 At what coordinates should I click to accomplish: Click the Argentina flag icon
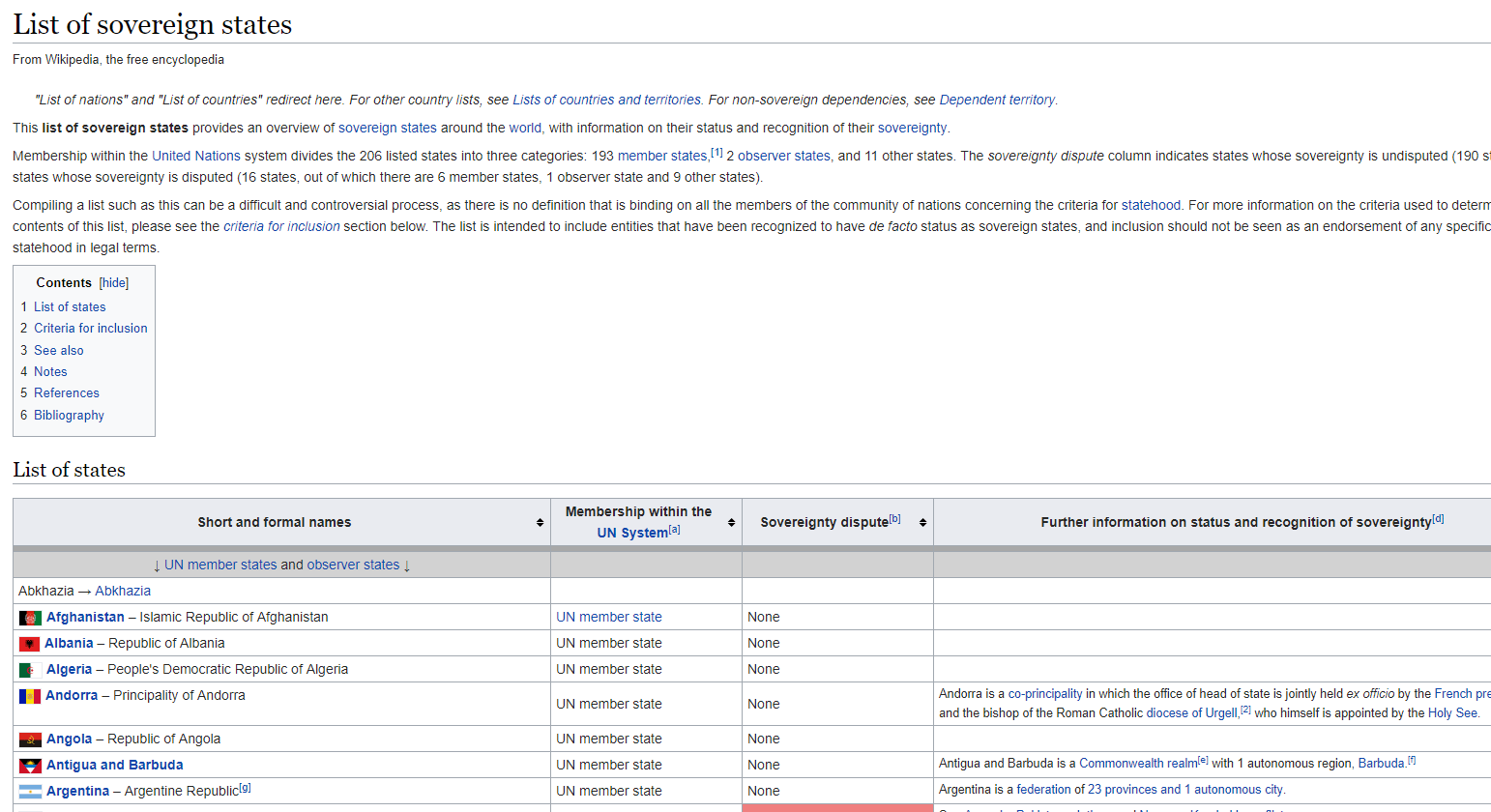click(30, 792)
